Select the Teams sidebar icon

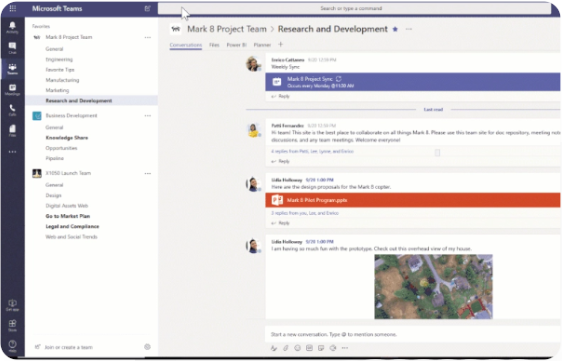pos(12,68)
